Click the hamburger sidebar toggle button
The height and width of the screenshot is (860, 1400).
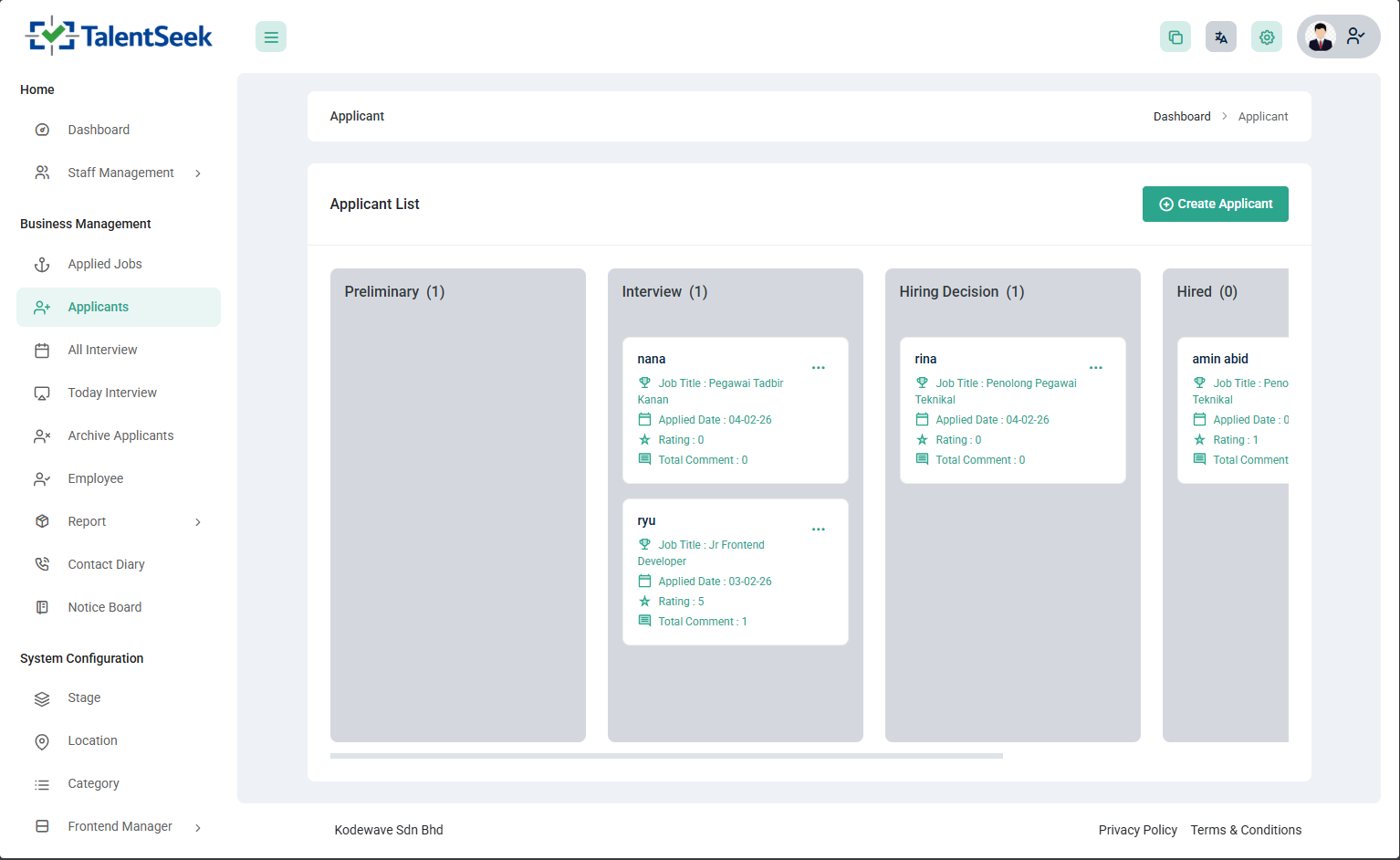(x=271, y=37)
